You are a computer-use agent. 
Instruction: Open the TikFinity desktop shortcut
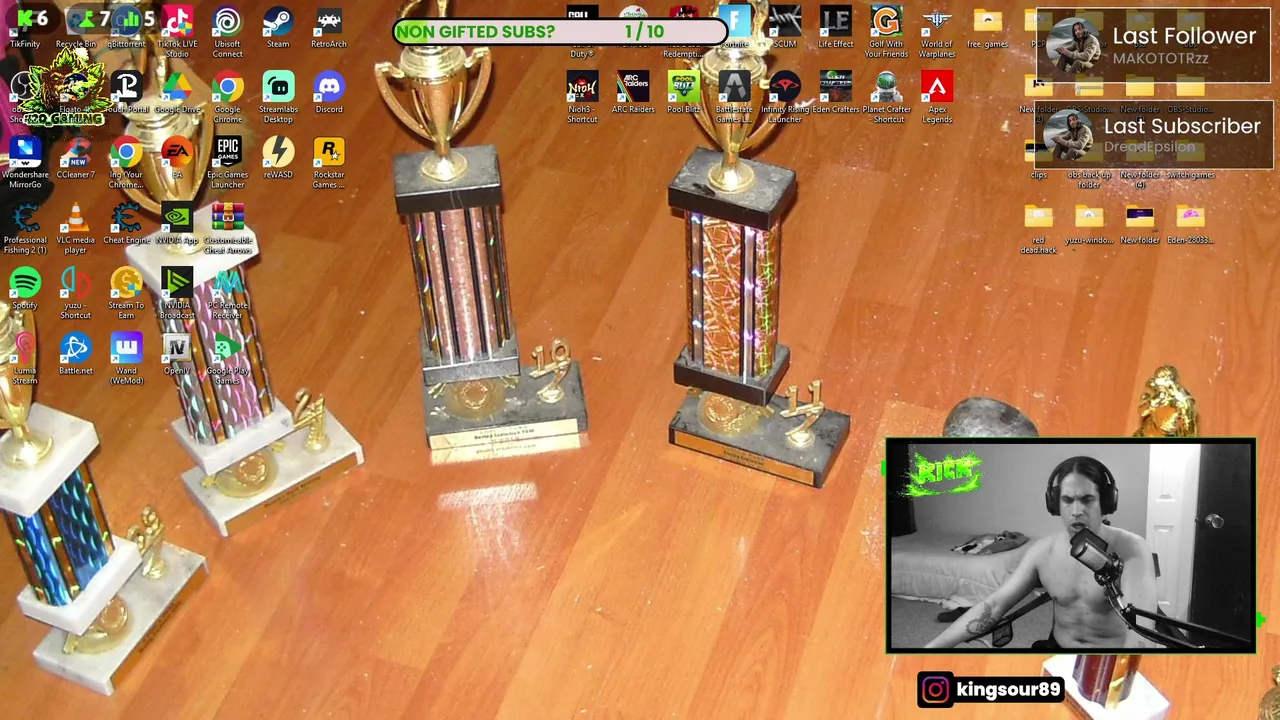pos(25,28)
